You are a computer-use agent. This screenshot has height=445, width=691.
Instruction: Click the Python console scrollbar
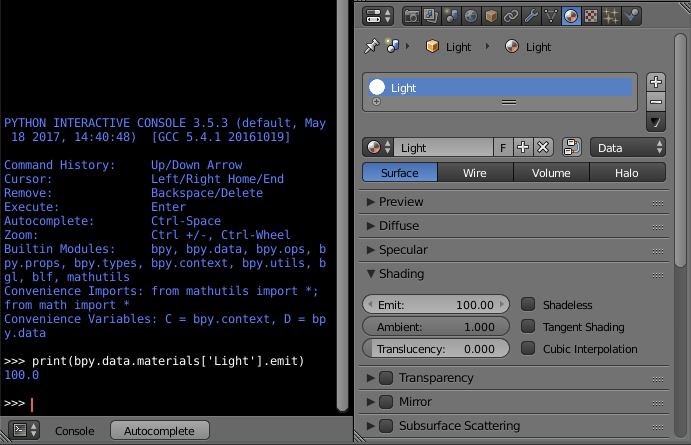342,206
